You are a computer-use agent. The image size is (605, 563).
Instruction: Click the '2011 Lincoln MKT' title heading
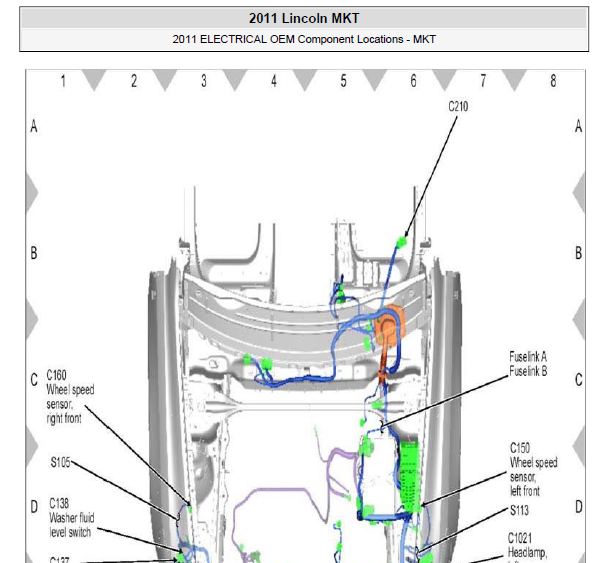click(x=304, y=18)
